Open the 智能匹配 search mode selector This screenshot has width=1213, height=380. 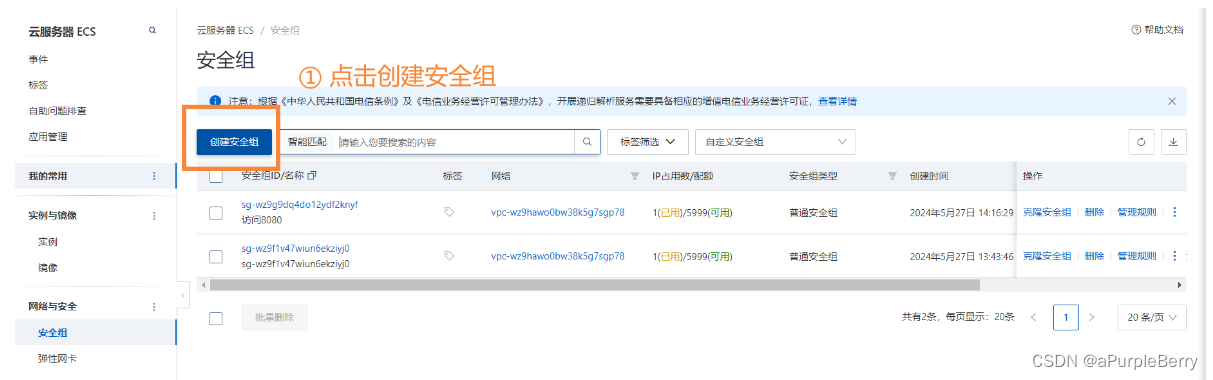(x=307, y=142)
